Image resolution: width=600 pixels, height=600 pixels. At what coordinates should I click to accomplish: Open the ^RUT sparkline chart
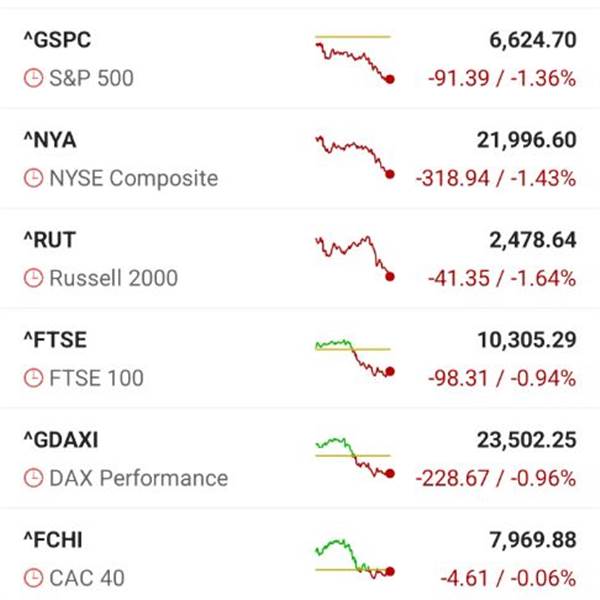pos(353,258)
